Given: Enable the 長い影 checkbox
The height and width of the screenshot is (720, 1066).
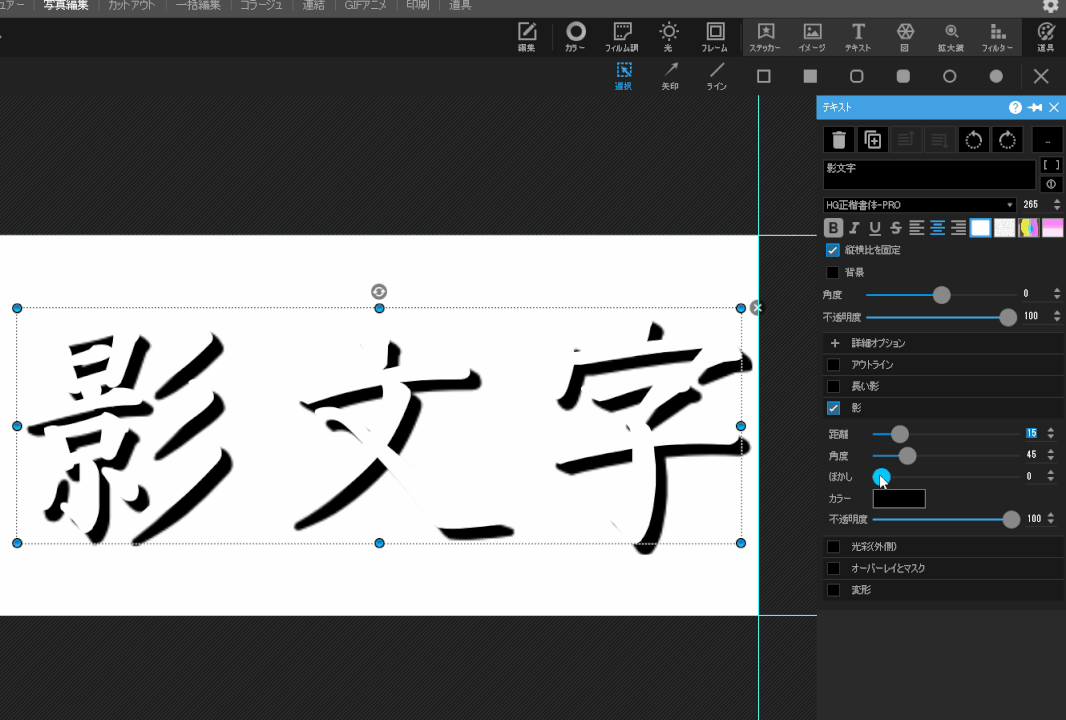Looking at the screenshot, I should 833,386.
